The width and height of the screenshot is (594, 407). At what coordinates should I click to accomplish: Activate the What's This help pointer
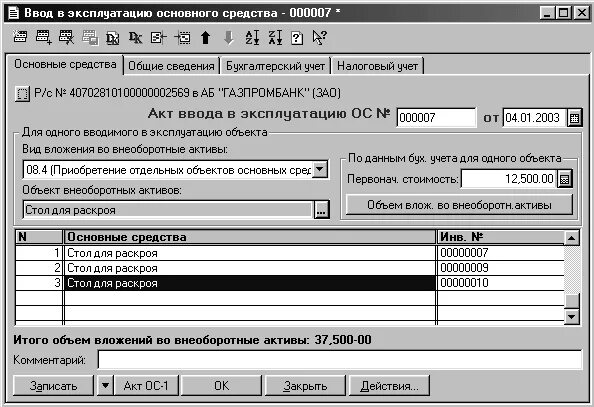coord(319,38)
